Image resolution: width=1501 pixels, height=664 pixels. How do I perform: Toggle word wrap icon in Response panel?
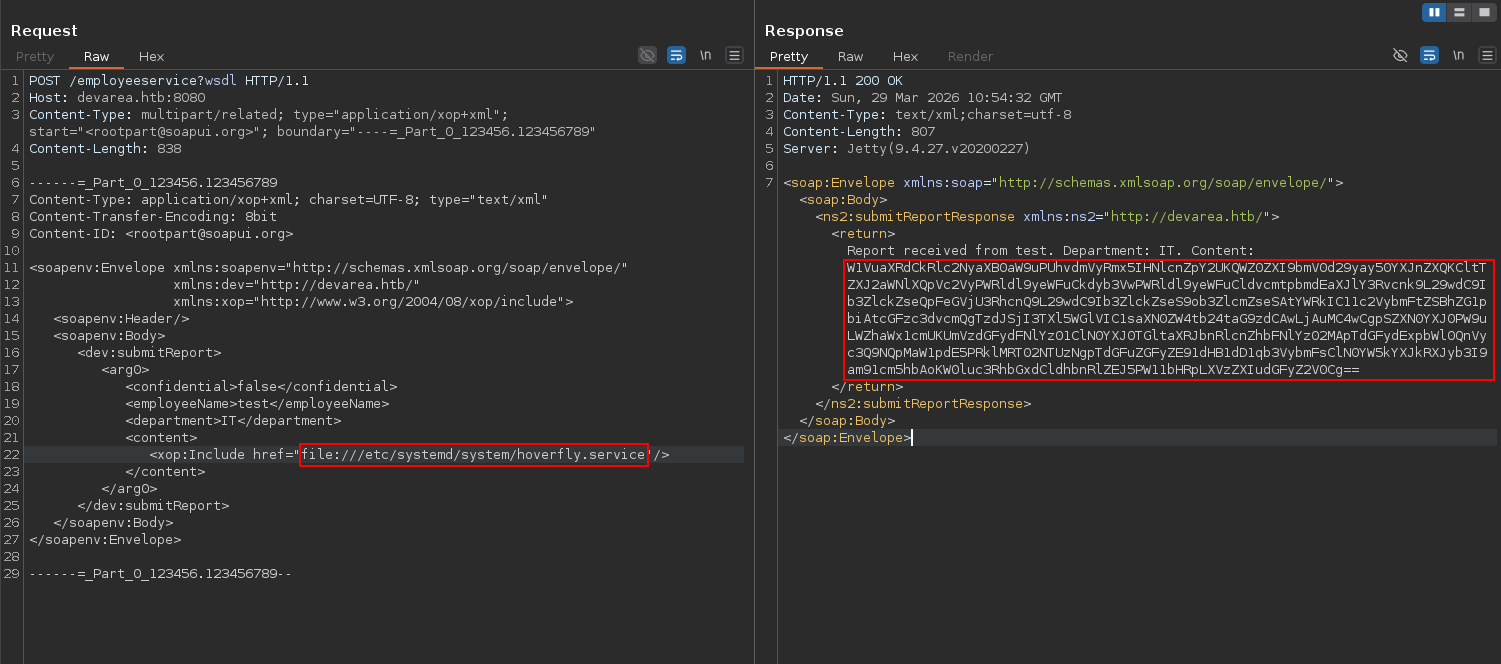(1429, 55)
